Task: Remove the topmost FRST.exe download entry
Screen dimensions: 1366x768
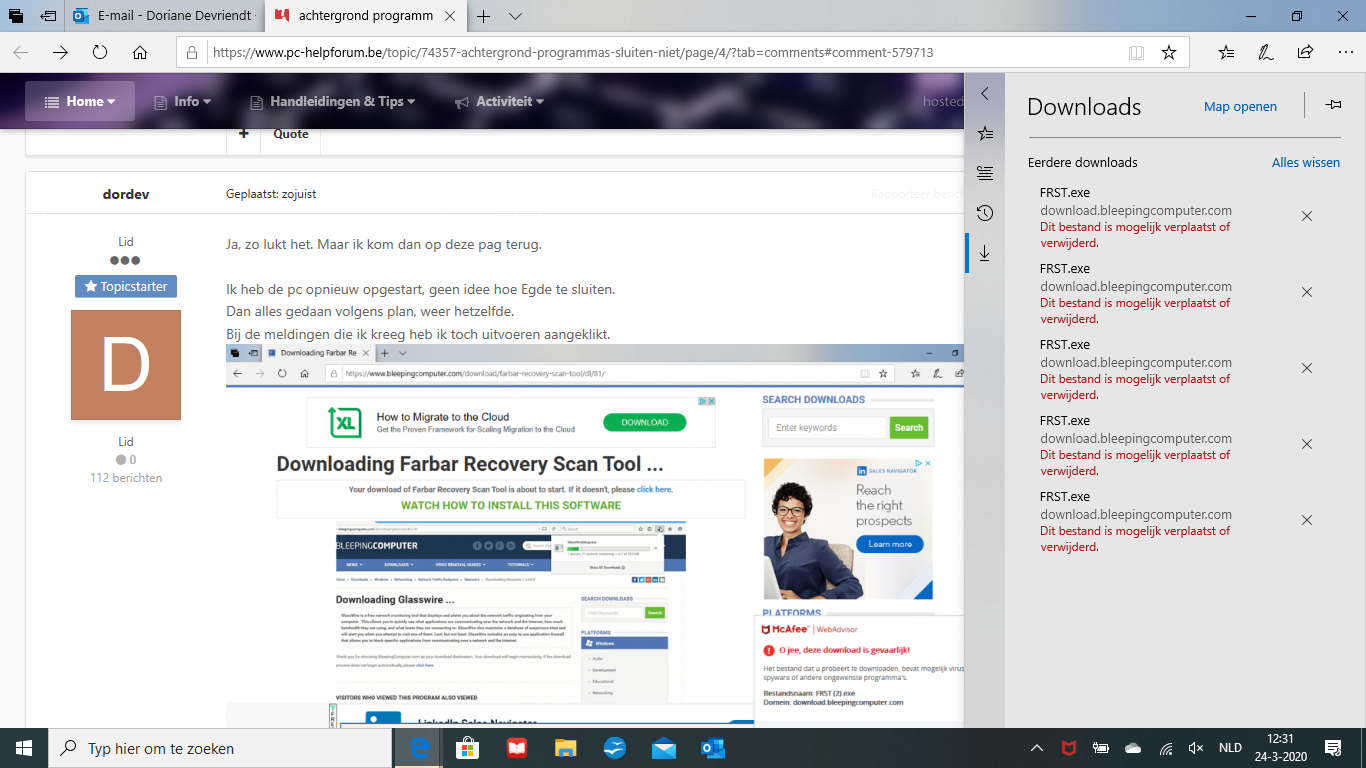Action: (x=1306, y=216)
